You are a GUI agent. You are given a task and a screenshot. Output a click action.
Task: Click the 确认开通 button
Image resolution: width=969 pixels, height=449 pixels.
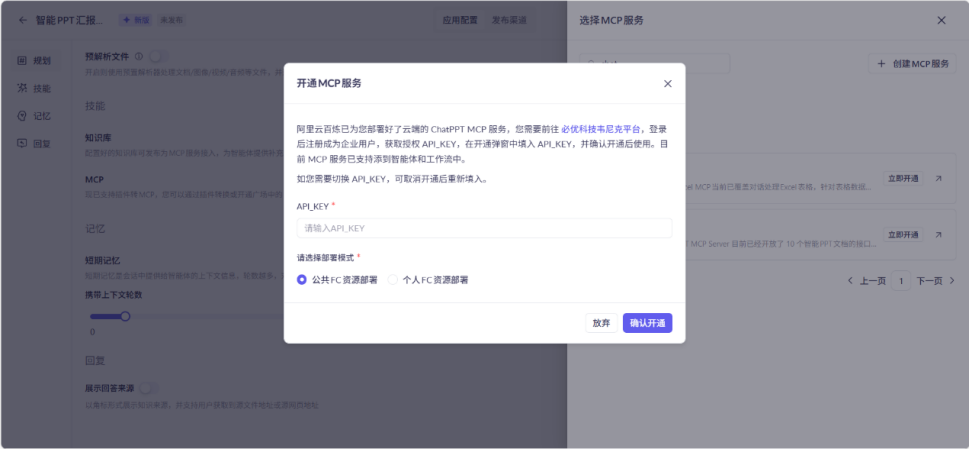click(648, 323)
